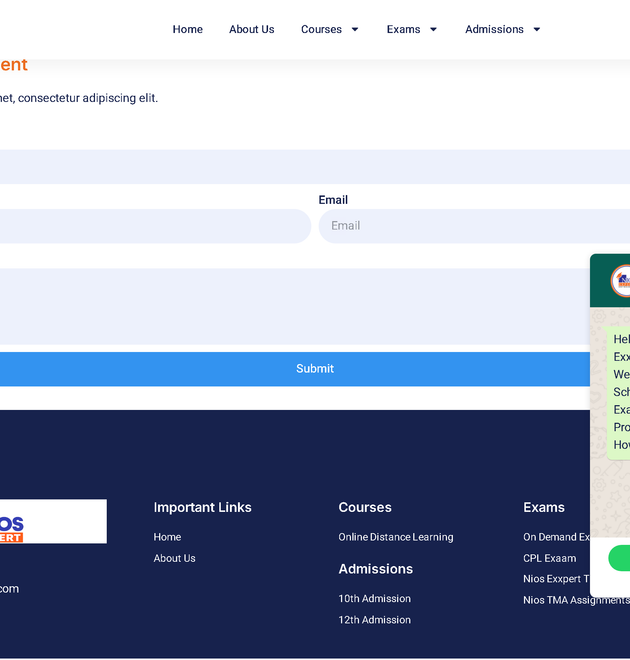Click the Important Links footer heading
Viewport: 630px width, 660px height.
tap(202, 508)
